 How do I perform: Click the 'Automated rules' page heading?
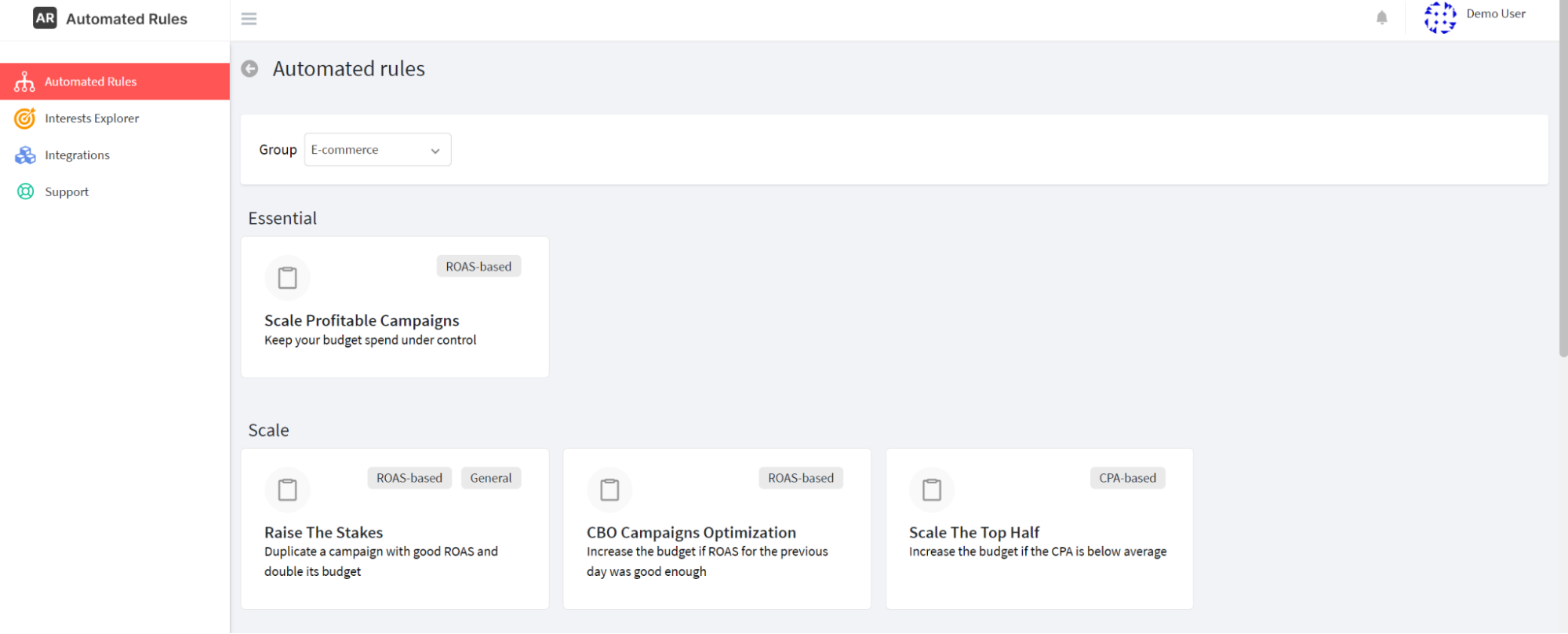349,69
